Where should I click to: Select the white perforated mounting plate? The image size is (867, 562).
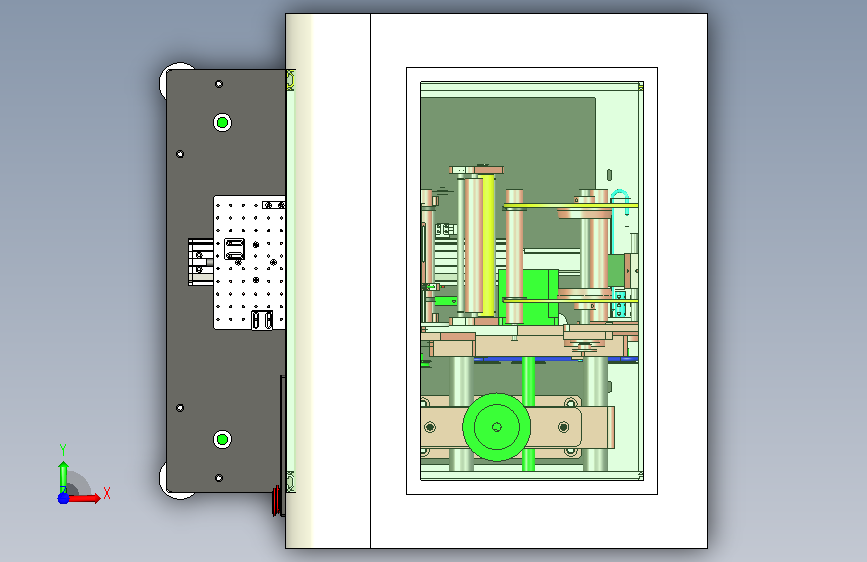(x=249, y=262)
